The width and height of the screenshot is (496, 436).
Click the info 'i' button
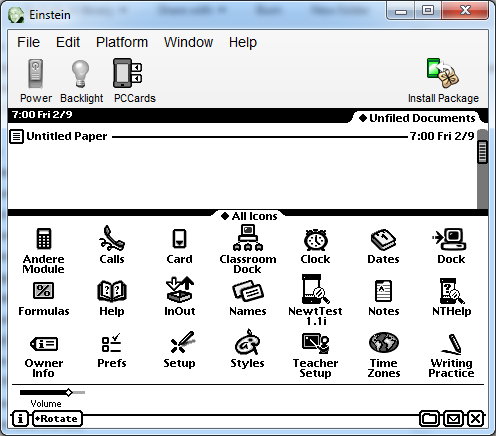[x=20, y=419]
